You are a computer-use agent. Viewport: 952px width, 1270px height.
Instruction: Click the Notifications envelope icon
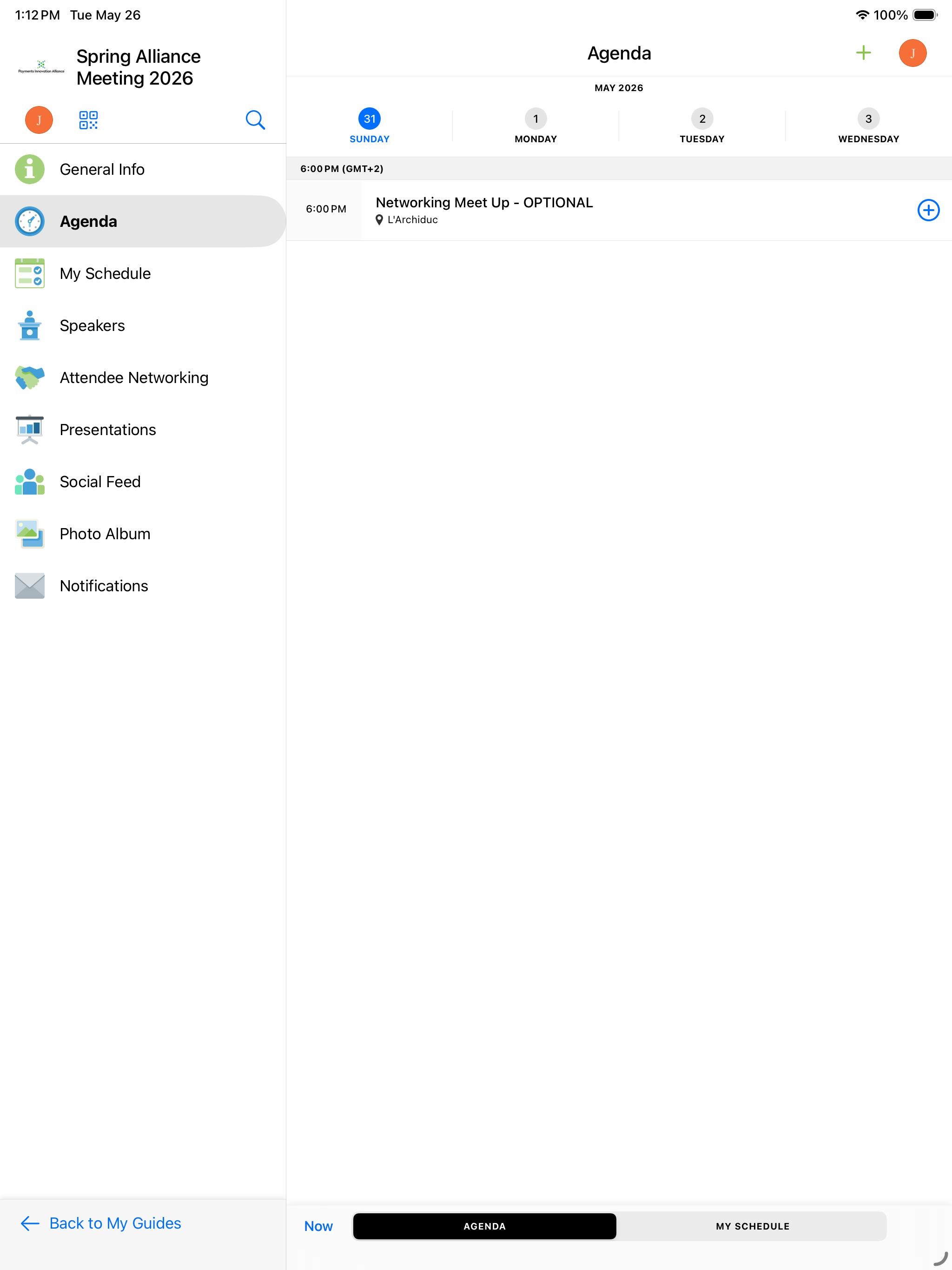click(30, 586)
